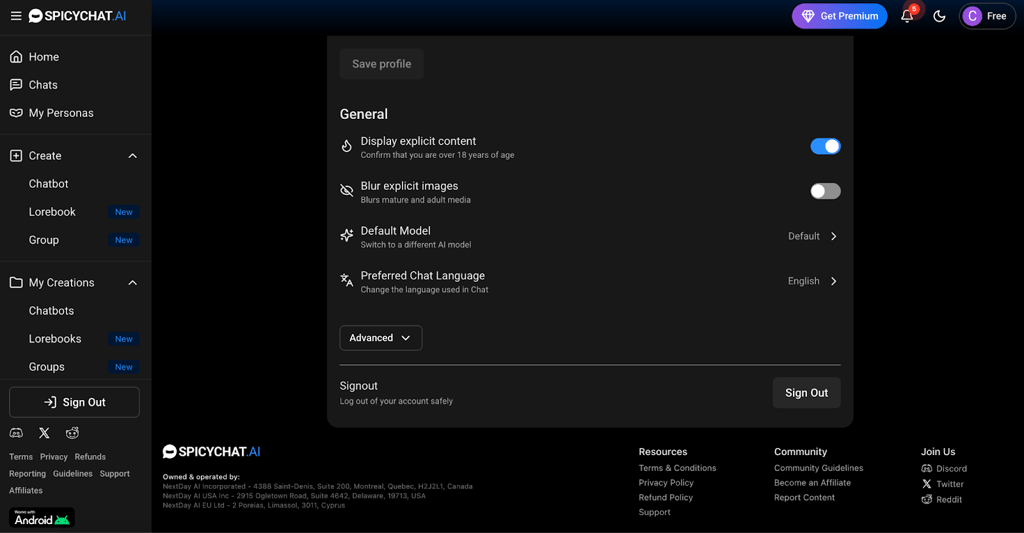The image size is (1024, 533).
Task: Click the Create plus-square icon
Action: [x=16, y=155]
